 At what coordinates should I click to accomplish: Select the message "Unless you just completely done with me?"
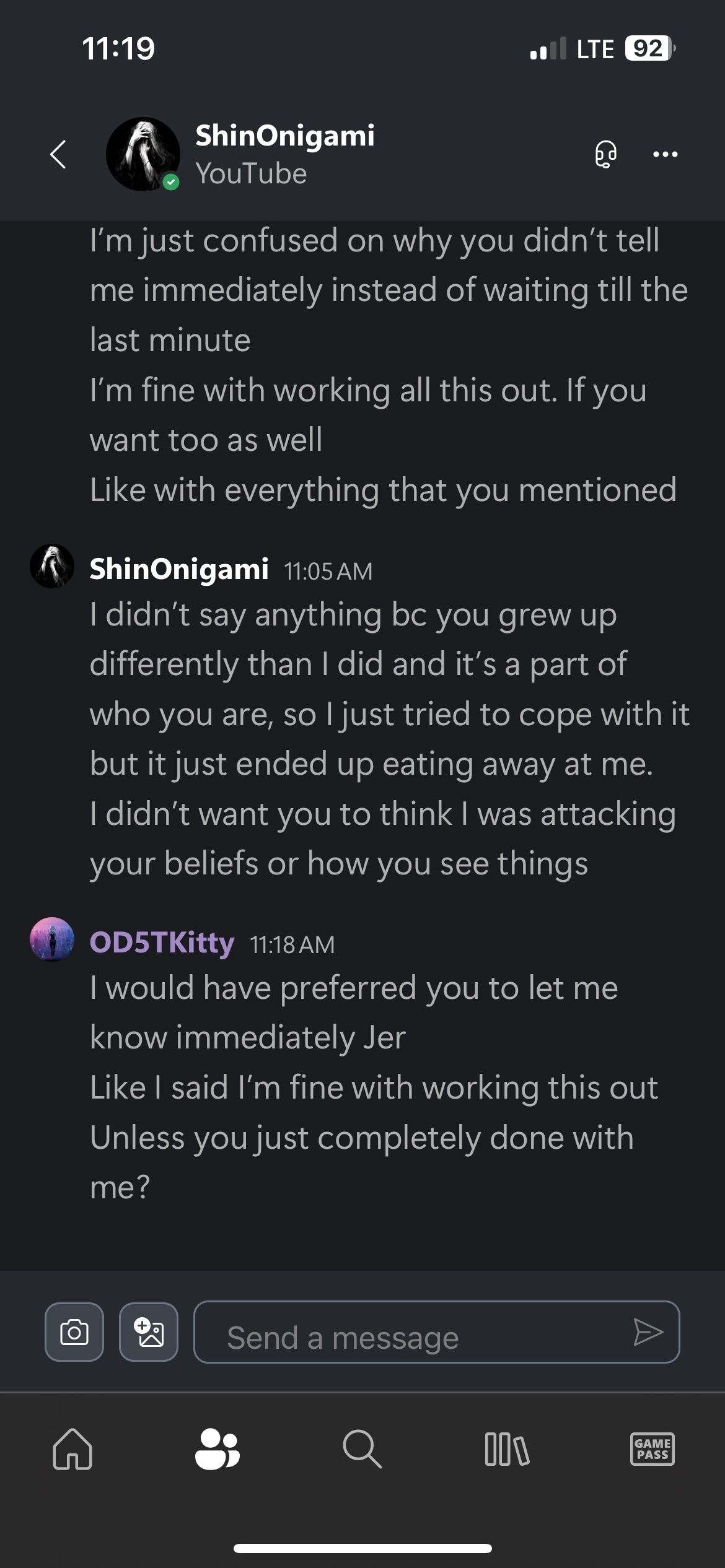click(x=362, y=1162)
